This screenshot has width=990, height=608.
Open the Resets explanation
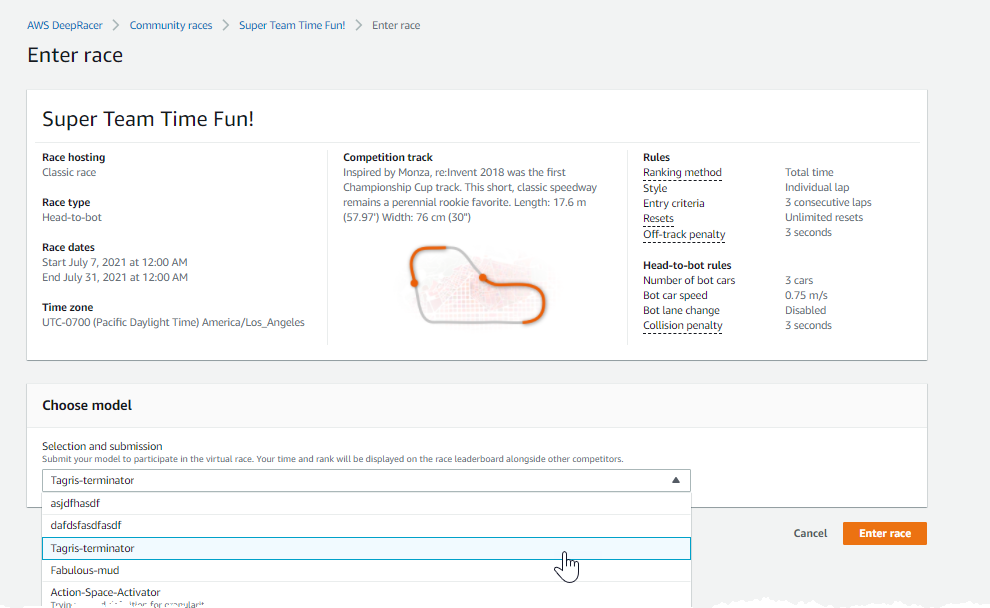pos(658,217)
